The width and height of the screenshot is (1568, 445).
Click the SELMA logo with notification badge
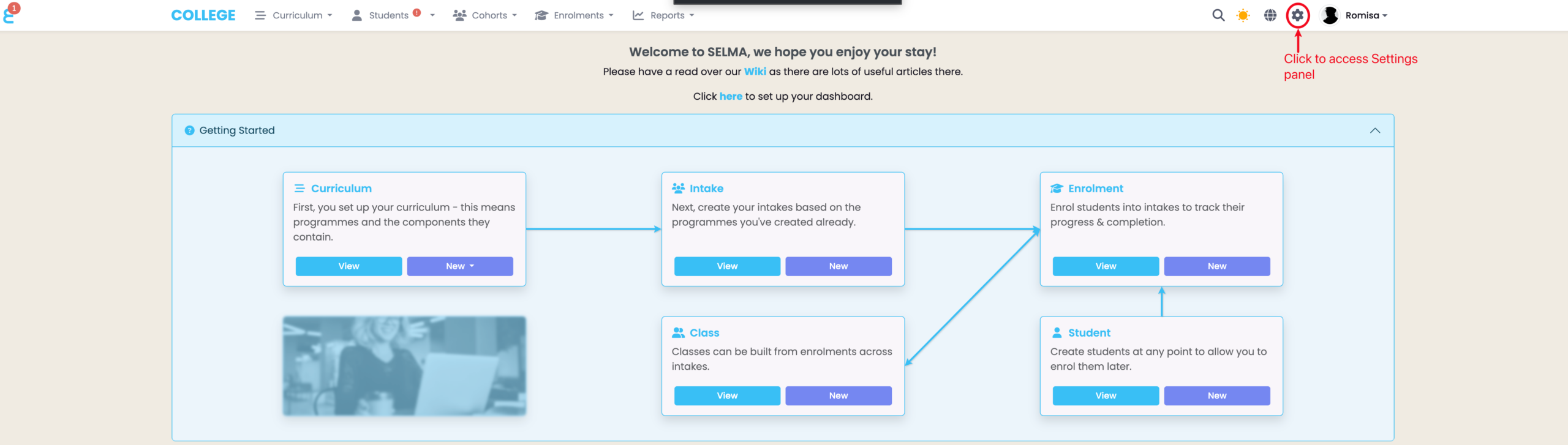[10, 13]
